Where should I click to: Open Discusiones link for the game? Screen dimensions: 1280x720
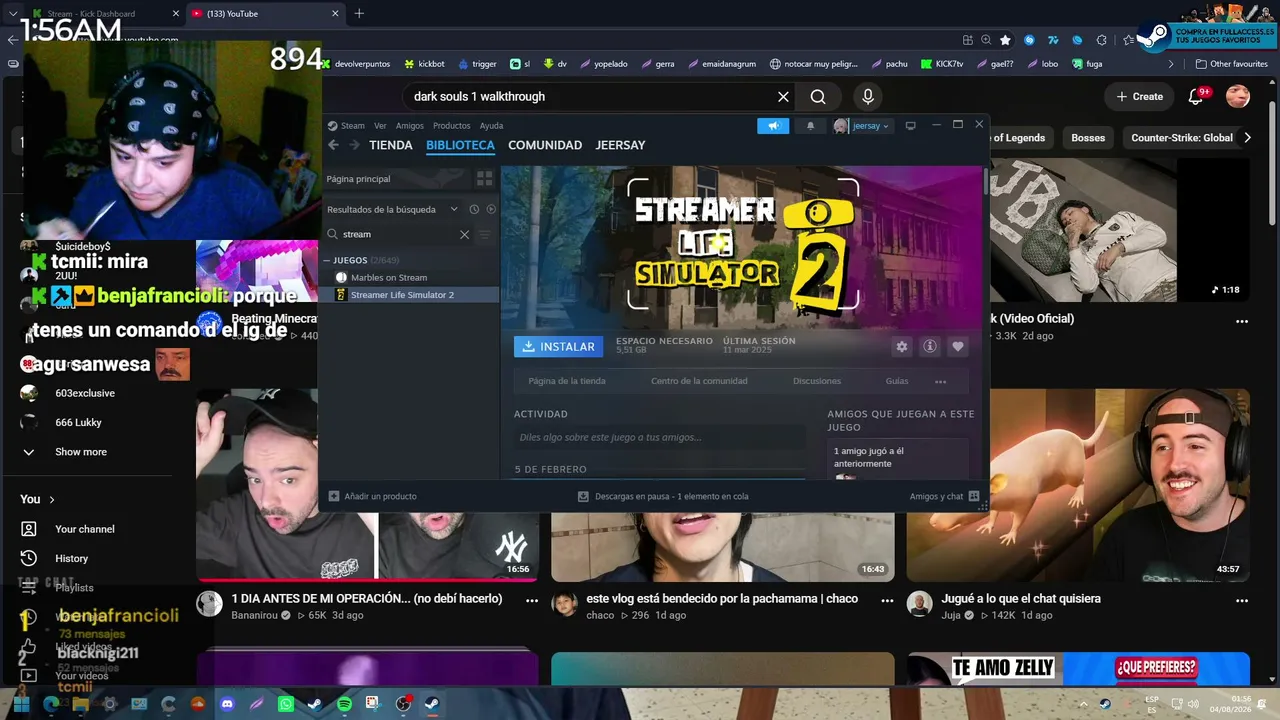point(817,381)
